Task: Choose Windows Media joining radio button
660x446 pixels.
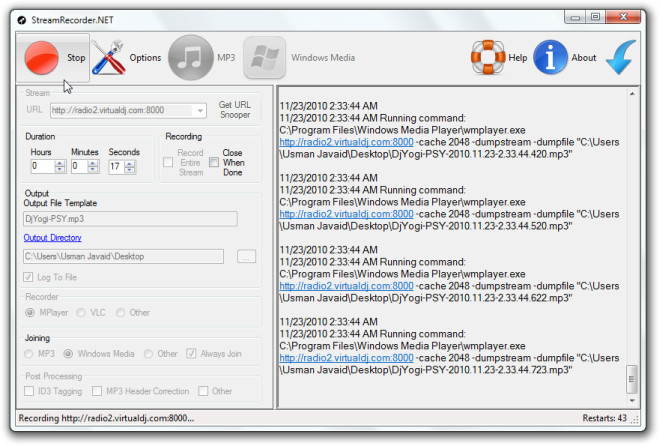Action: click(68, 354)
